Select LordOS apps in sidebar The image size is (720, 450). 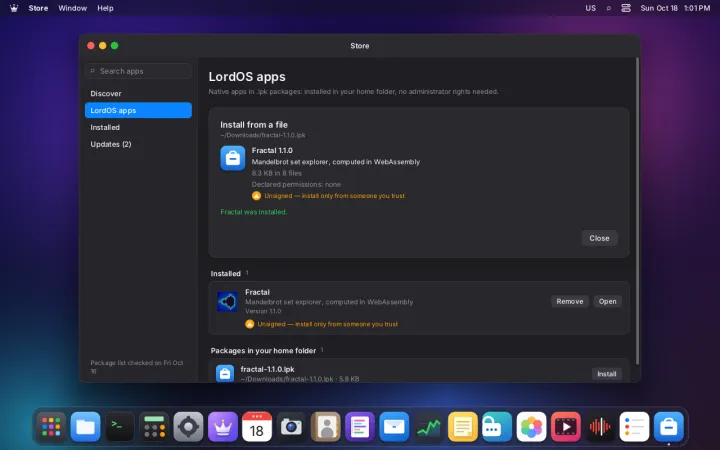pyautogui.click(x=138, y=110)
